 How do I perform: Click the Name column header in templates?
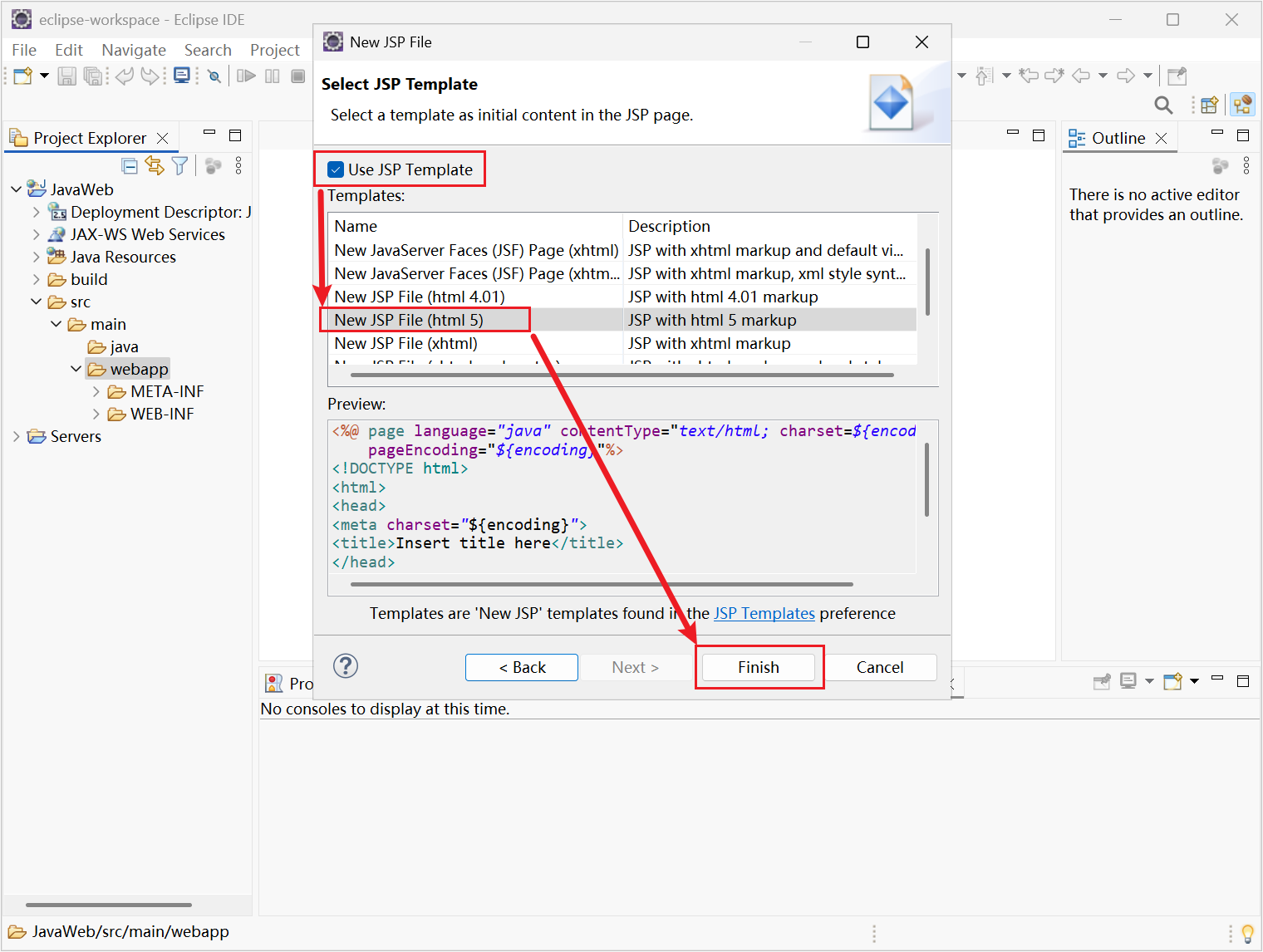click(x=476, y=226)
